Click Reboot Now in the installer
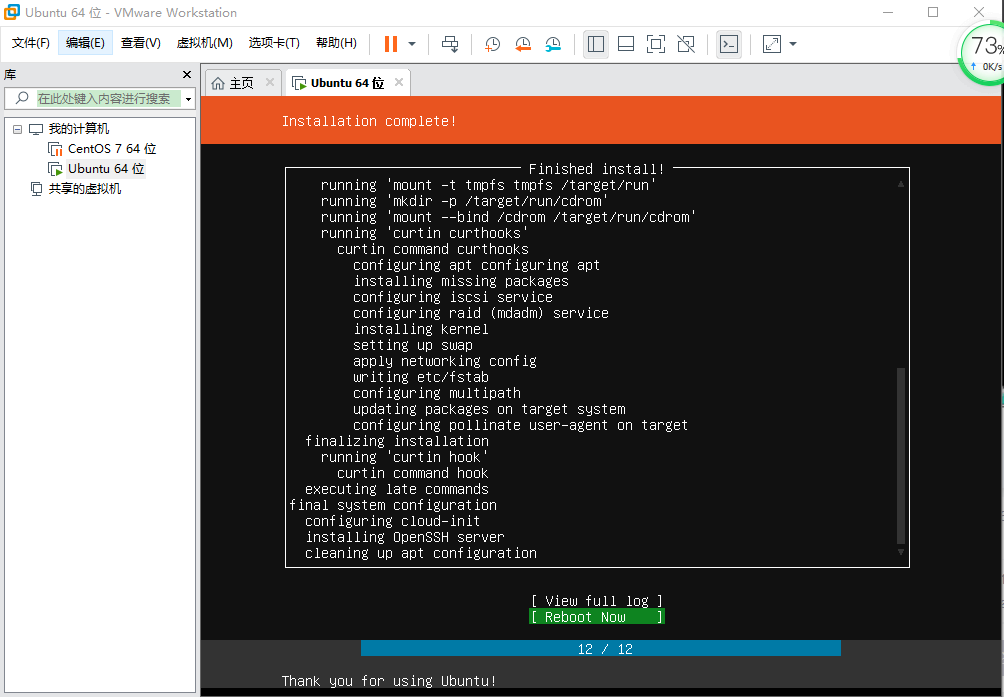This screenshot has height=697, width=1004. [597, 617]
